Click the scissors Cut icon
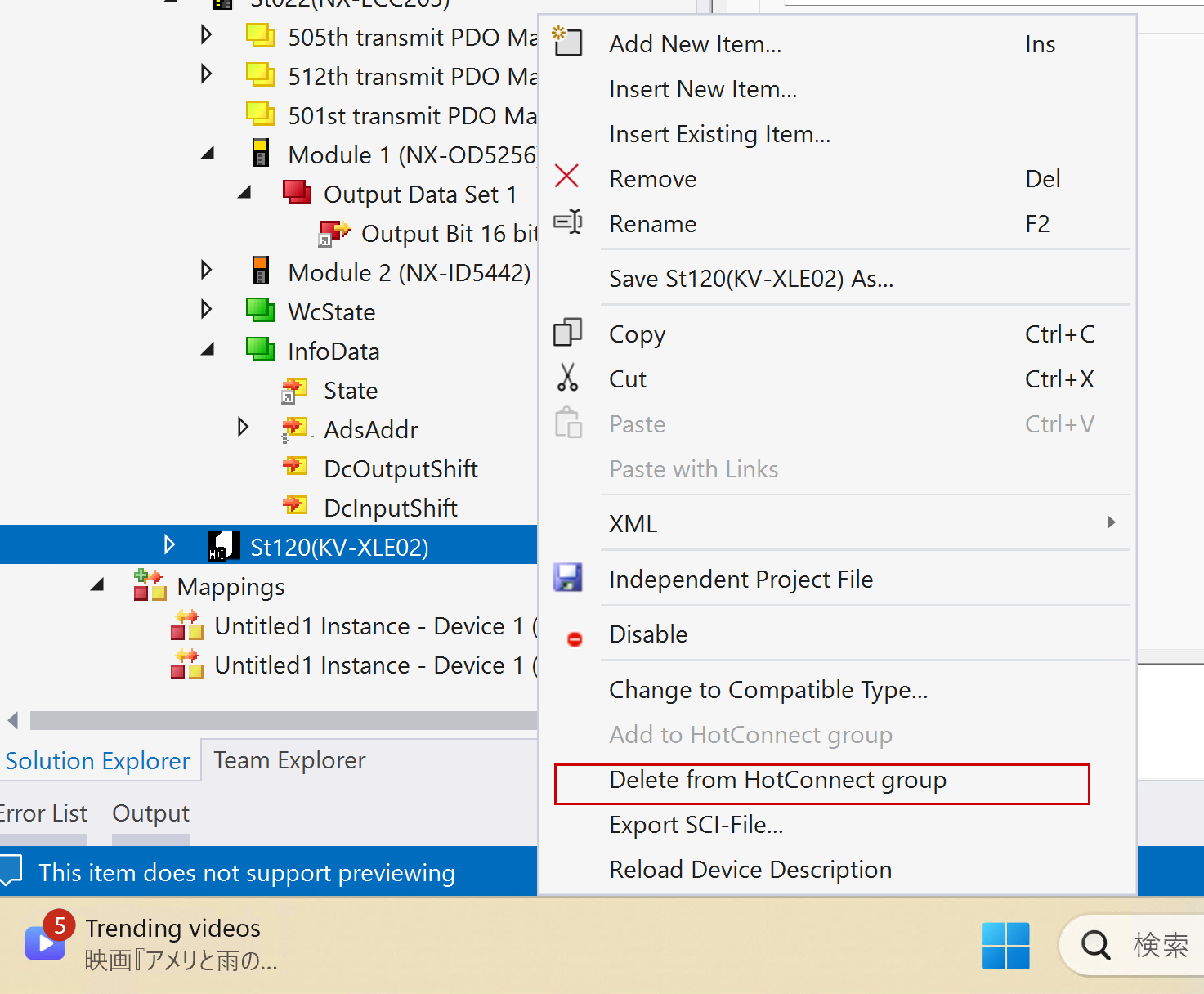1204x994 pixels. click(567, 378)
